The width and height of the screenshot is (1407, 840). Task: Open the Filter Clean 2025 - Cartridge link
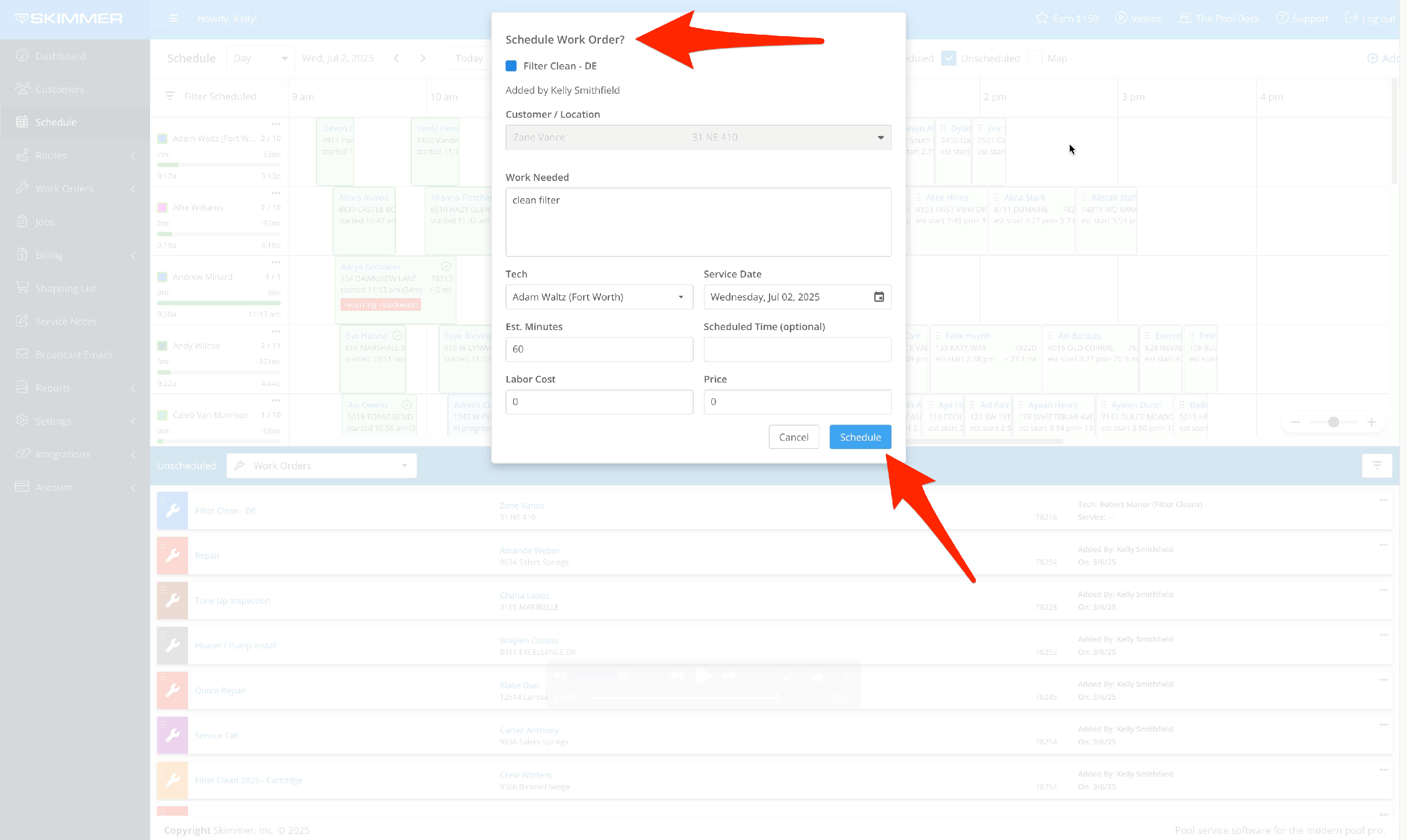(249, 780)
